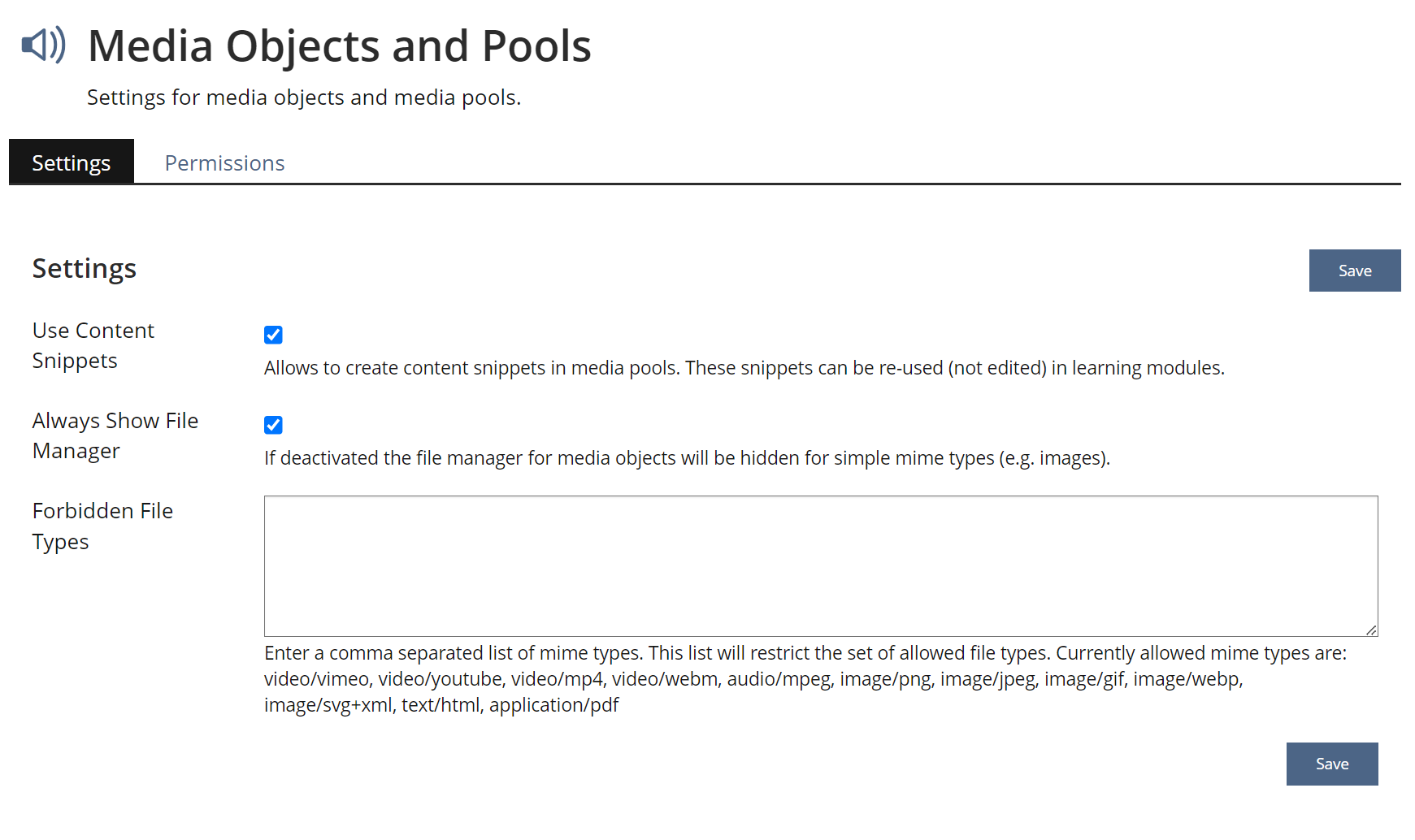This screenshot has height=840, width=1415.
Task: Grab the text area resize handle
Action: pos(1371,630)
